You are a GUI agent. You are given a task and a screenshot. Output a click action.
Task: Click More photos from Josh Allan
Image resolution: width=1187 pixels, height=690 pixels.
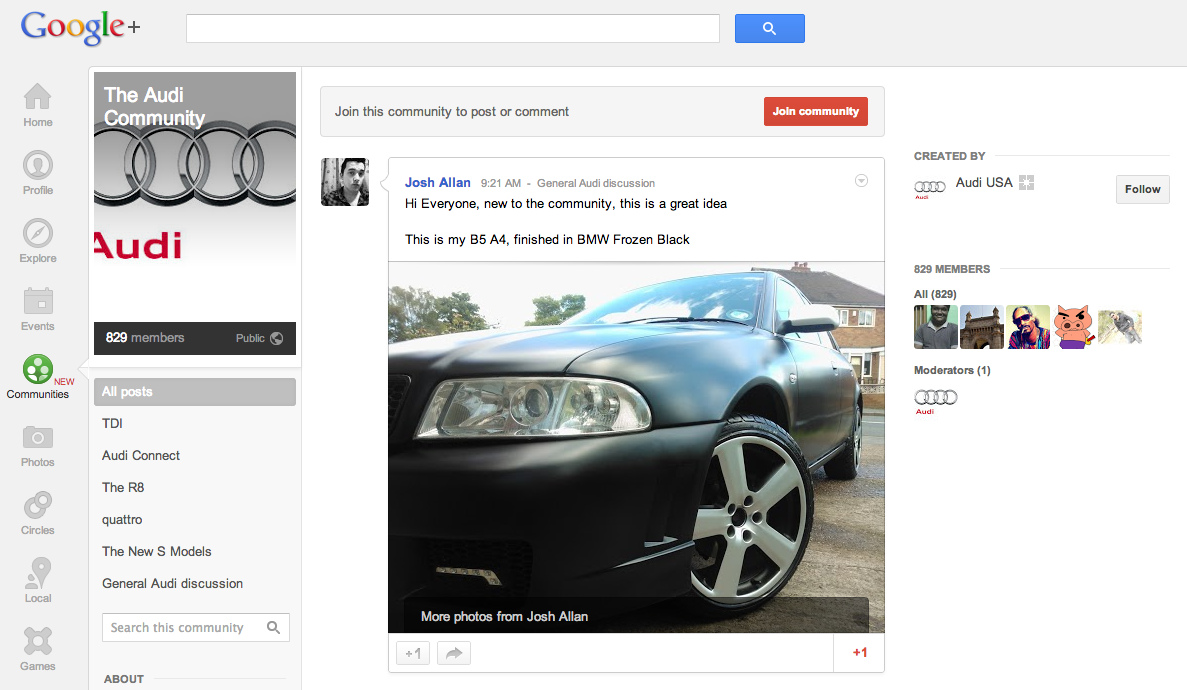(x=504, y=617)
